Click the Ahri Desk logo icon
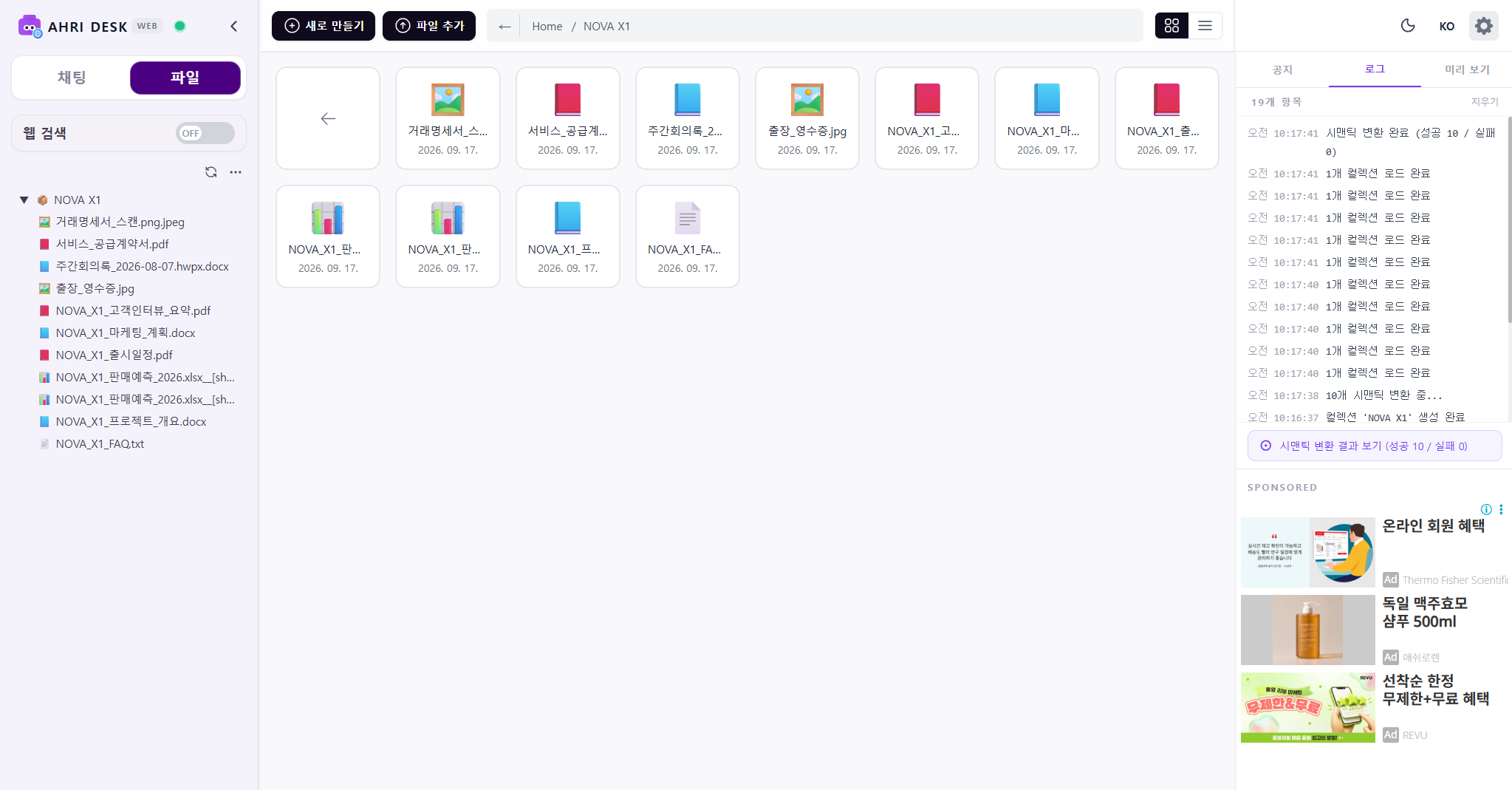 (x=30, y=26)
